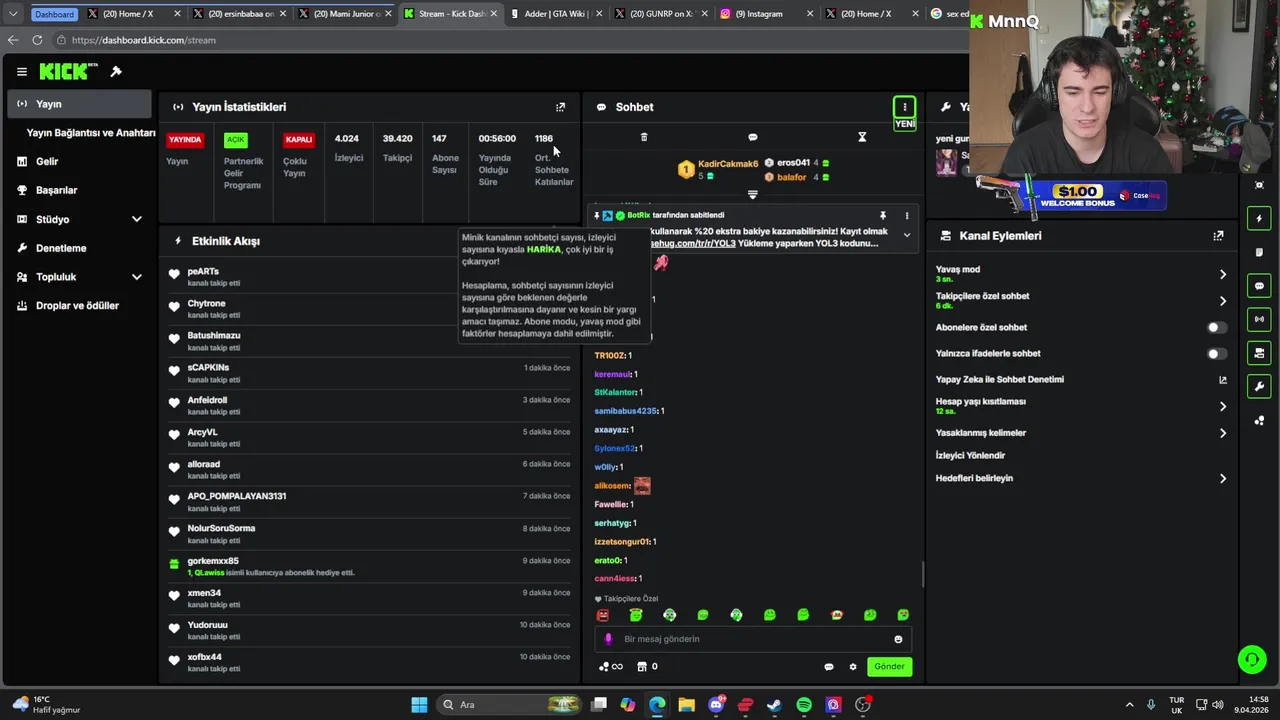The height and width of the screenshot is (720, 1280).
Task: Open Droplar ve ödüller in sidebar
Action: 79,306
